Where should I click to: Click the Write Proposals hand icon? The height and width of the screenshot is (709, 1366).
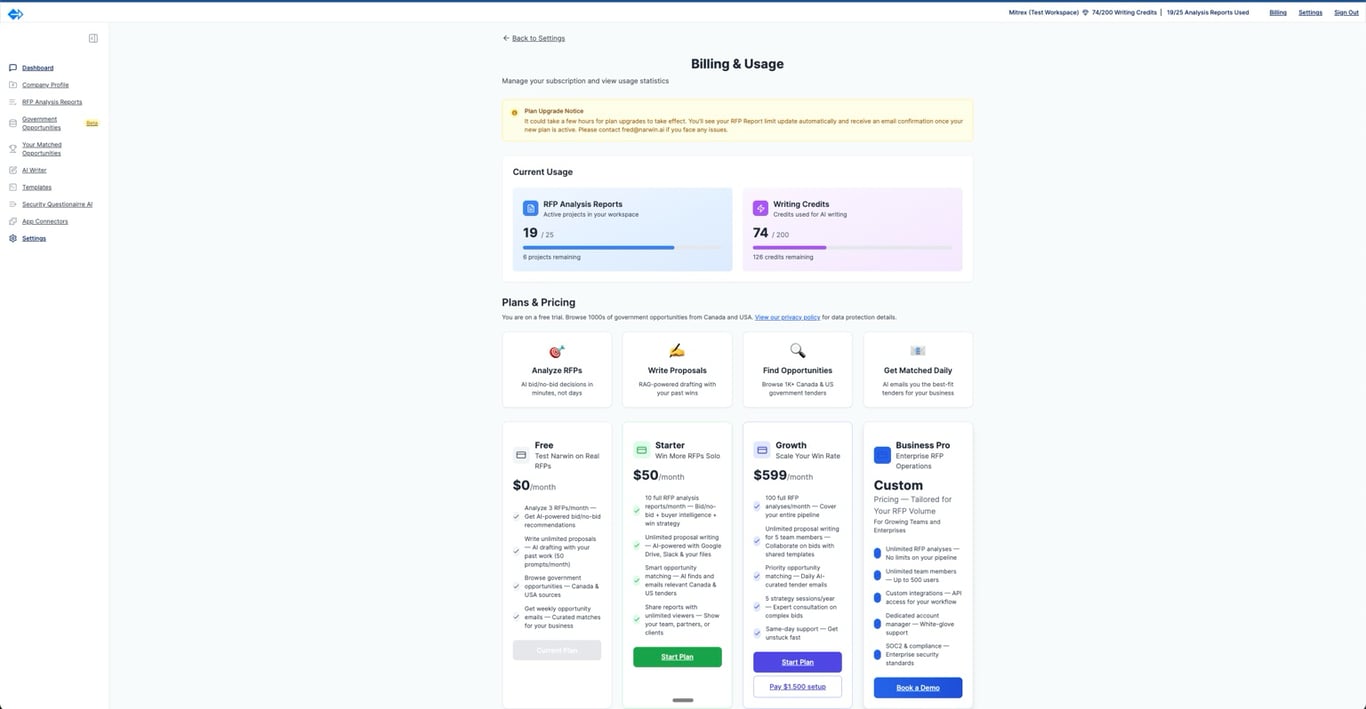point(677,351)
